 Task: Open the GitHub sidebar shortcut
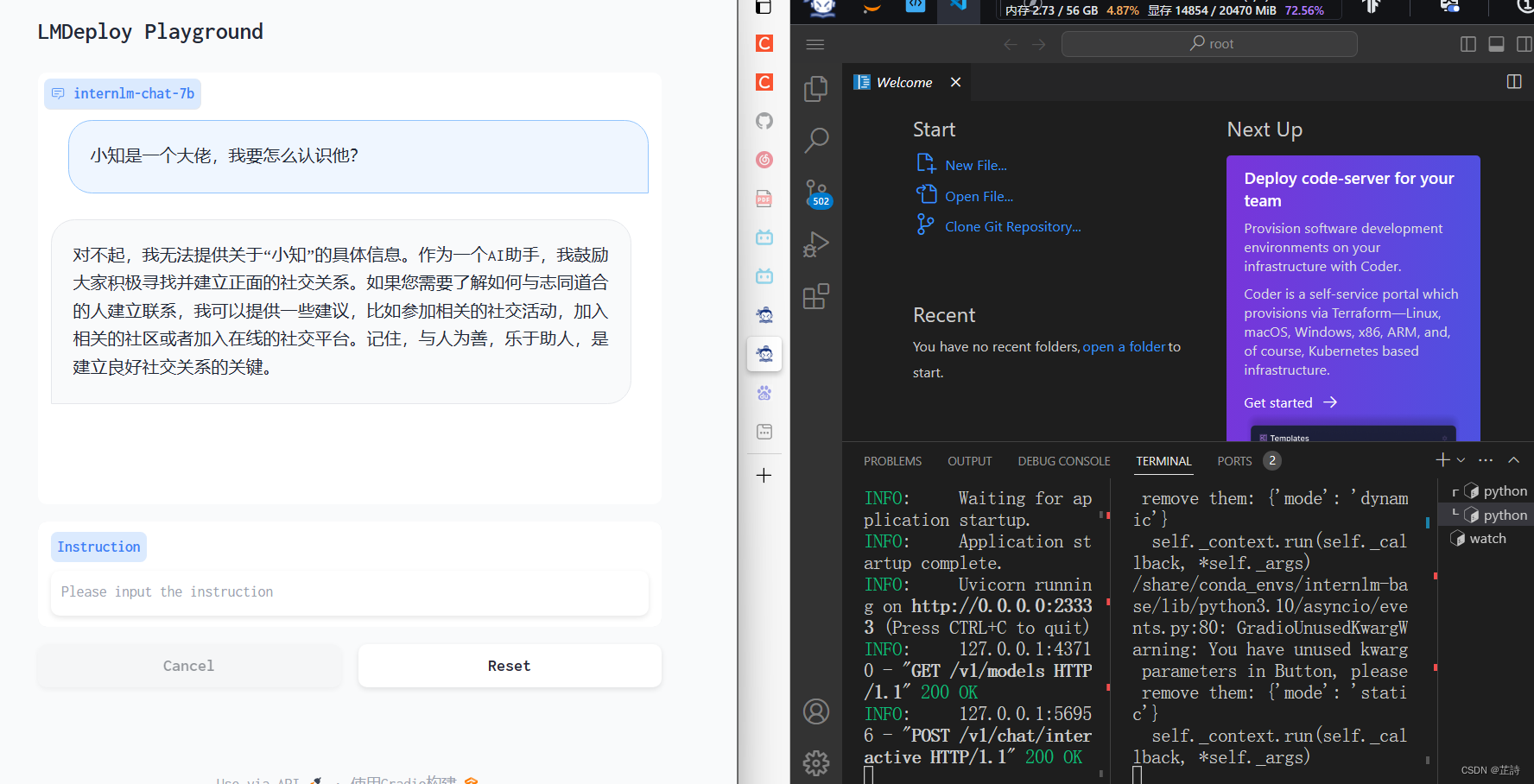764,121
